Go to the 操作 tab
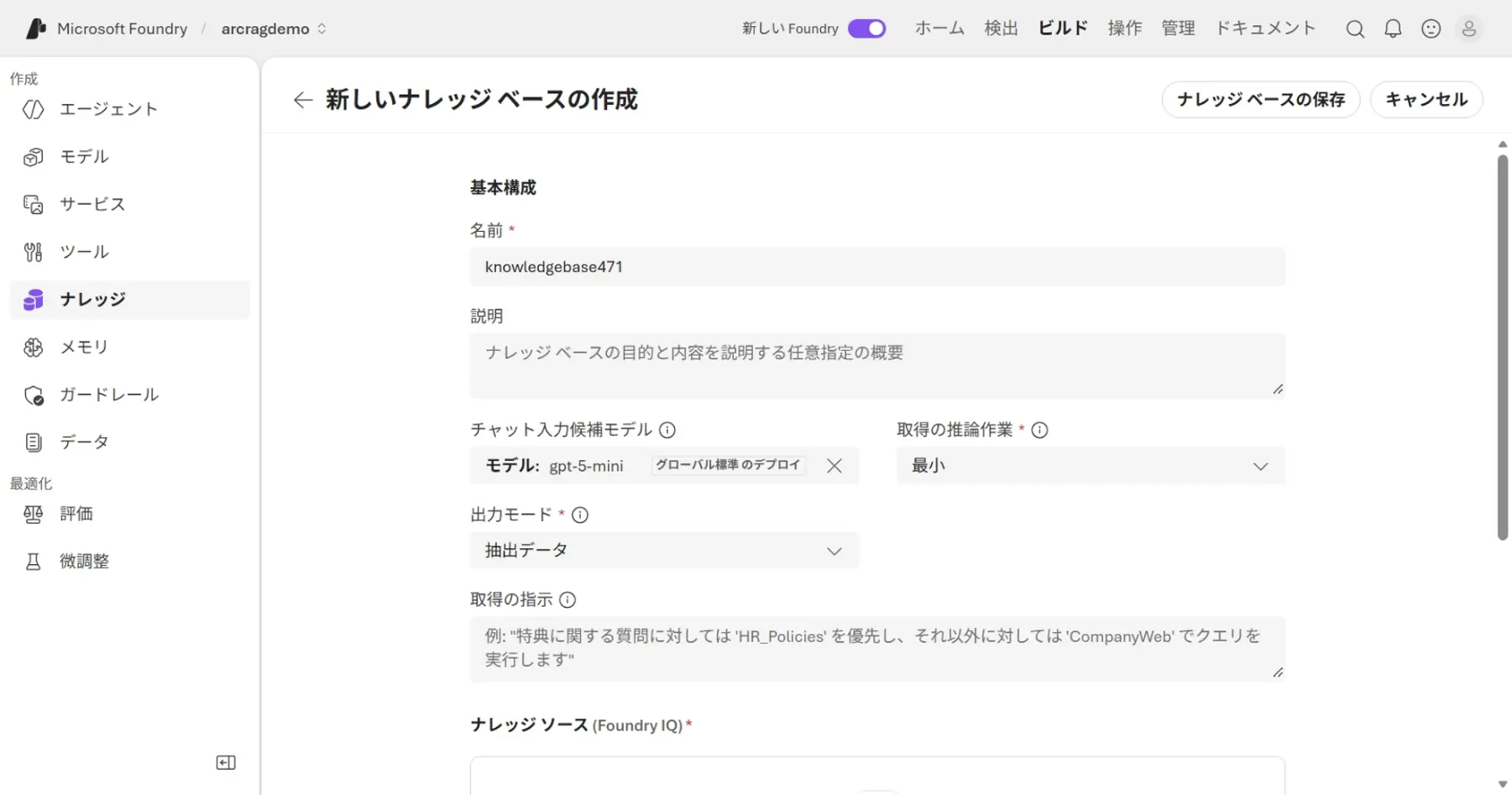1512x795 pixels. (1125, 29)
